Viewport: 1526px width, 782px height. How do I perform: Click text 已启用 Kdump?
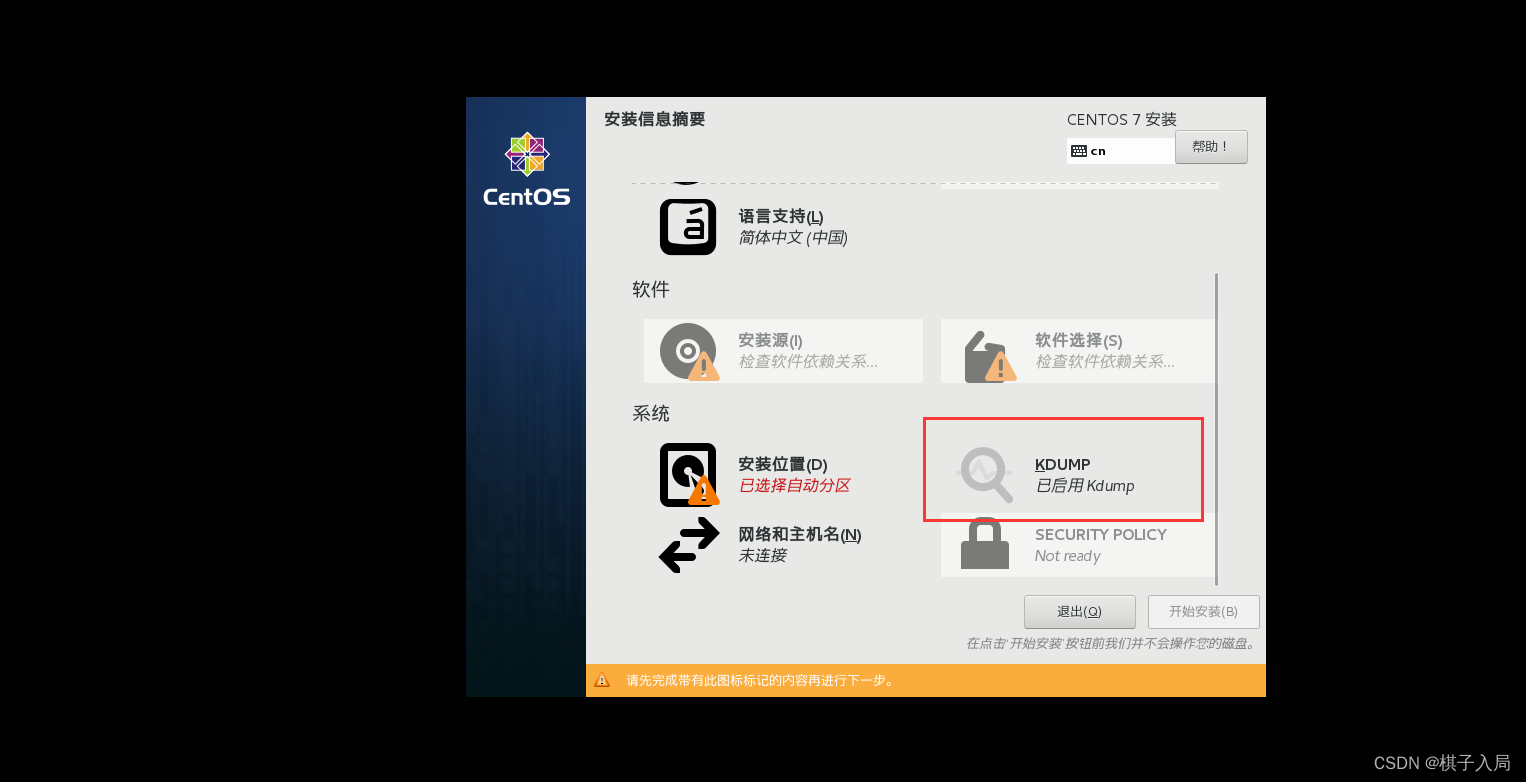[1085, 485]
